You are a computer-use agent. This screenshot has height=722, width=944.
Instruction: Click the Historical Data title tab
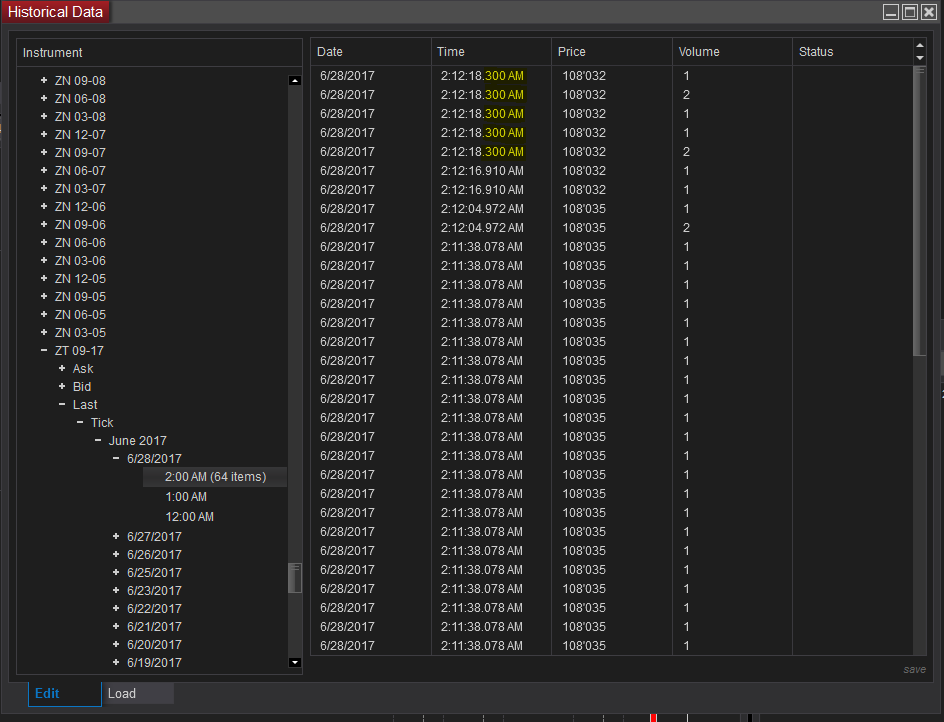pyautogui.click(x=55, y=12)
